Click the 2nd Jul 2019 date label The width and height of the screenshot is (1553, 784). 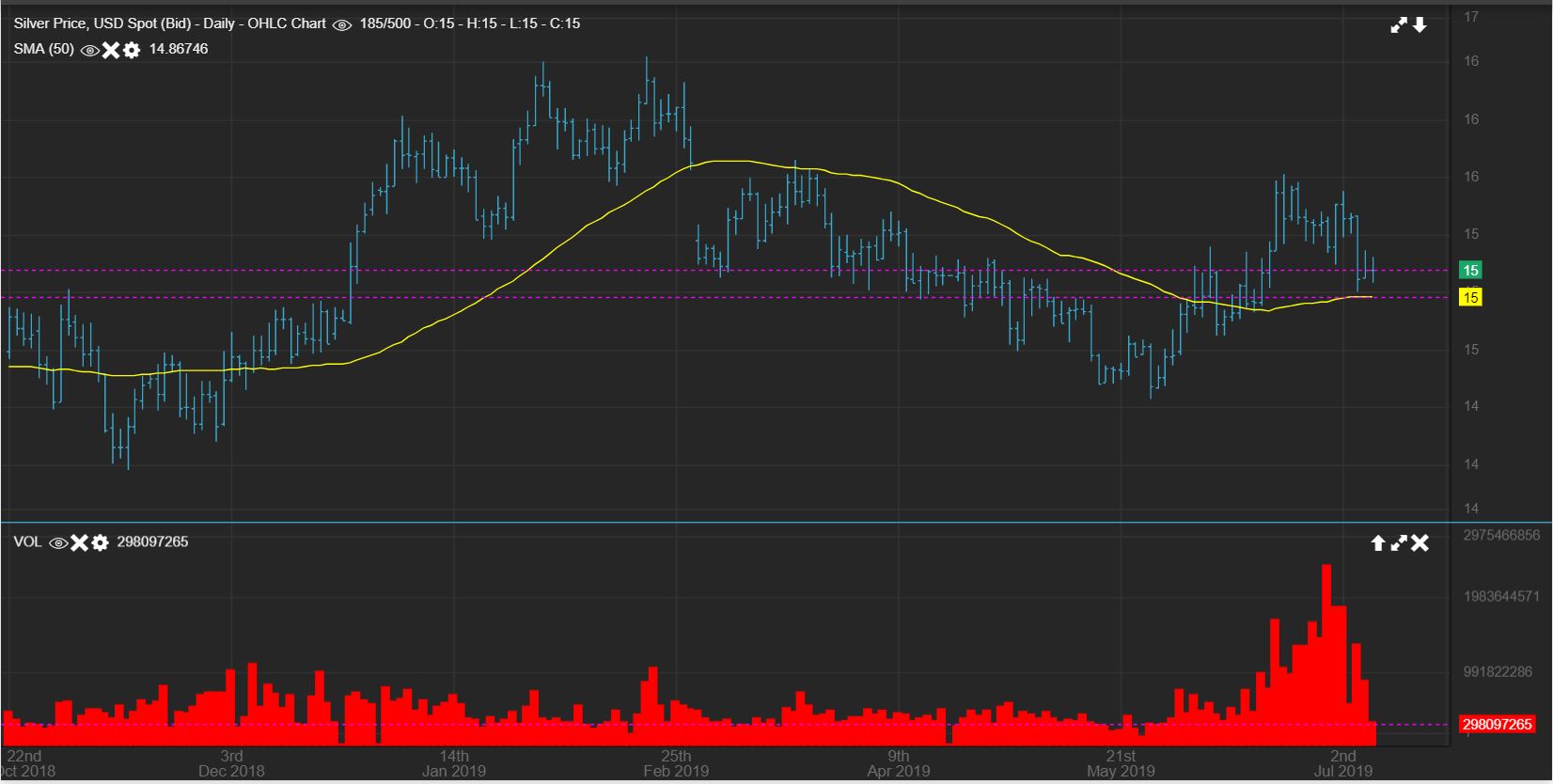pos(1343,763)
